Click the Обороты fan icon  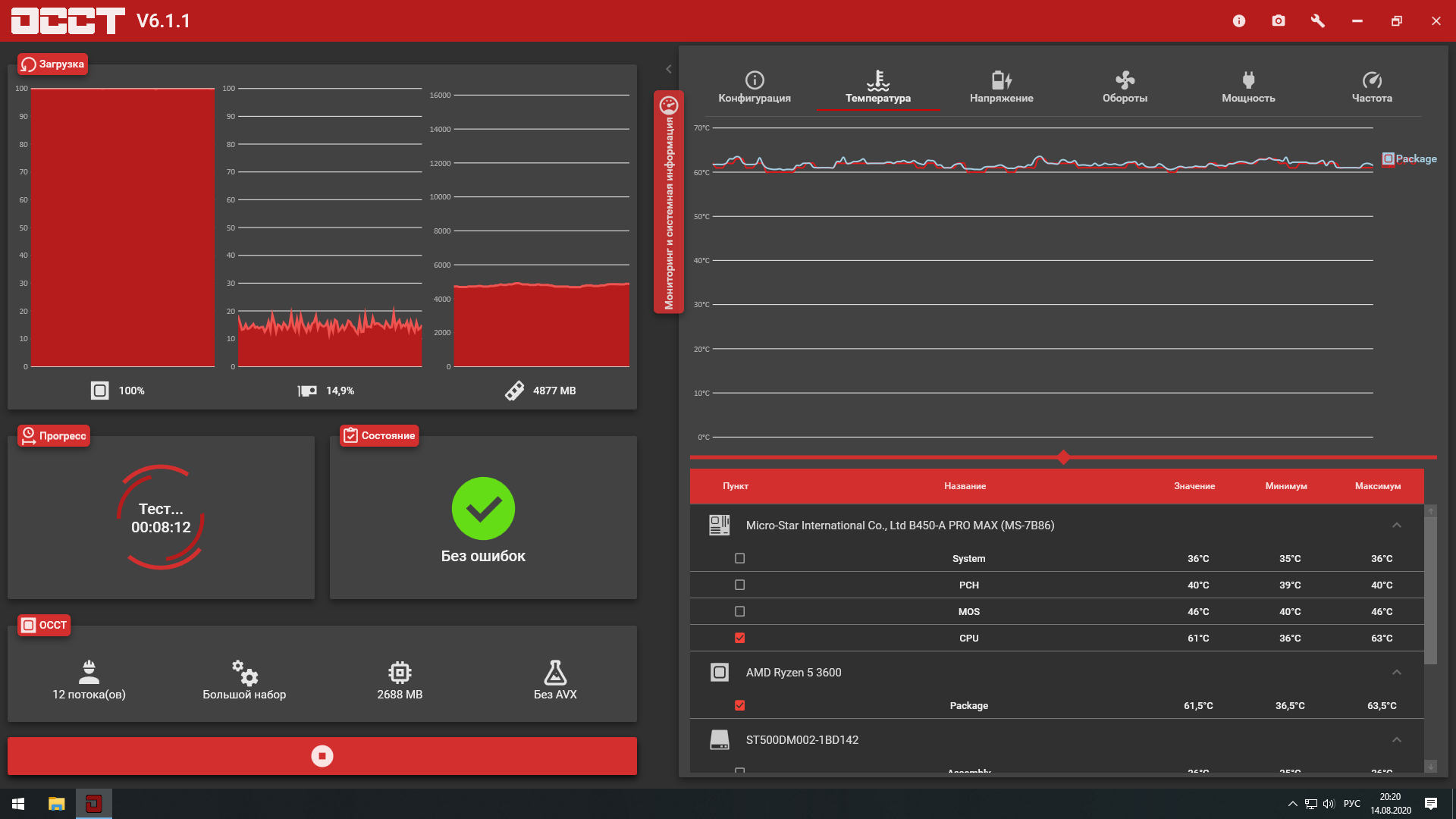1125,80
